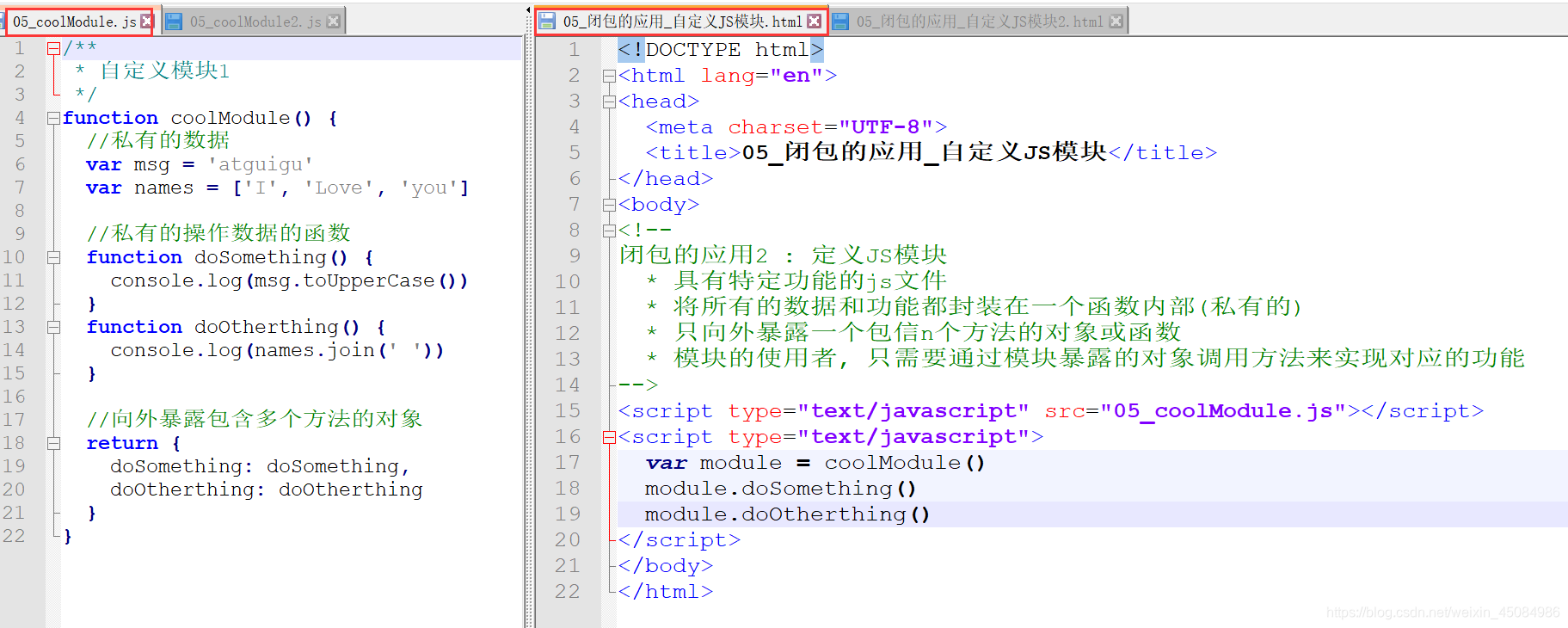Click the closing </script> tag on line 20
Viewport: 1568px width, 628px height.
pos(679,540)
